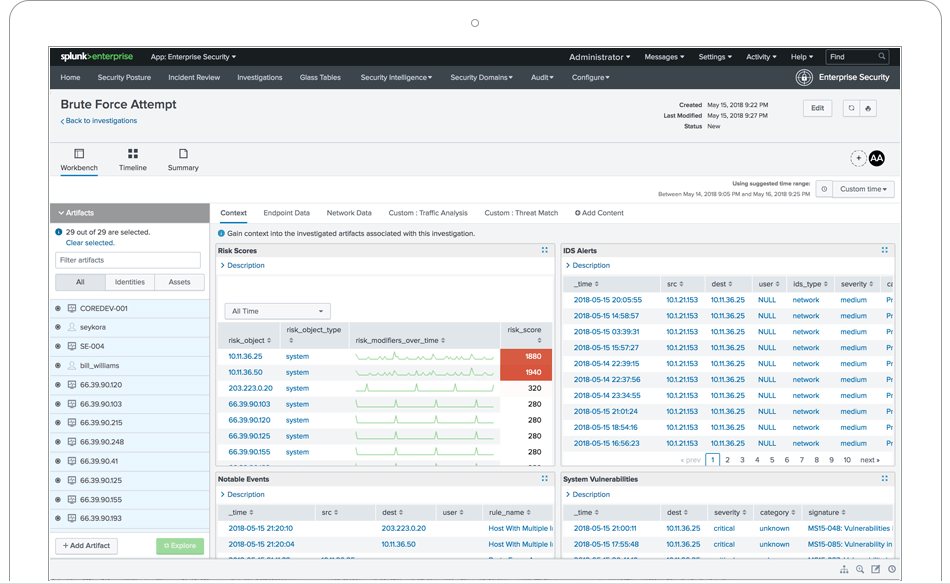Open the action history clock in bottom bar
This screenshot has height=584, width=950.
(892, 569)
